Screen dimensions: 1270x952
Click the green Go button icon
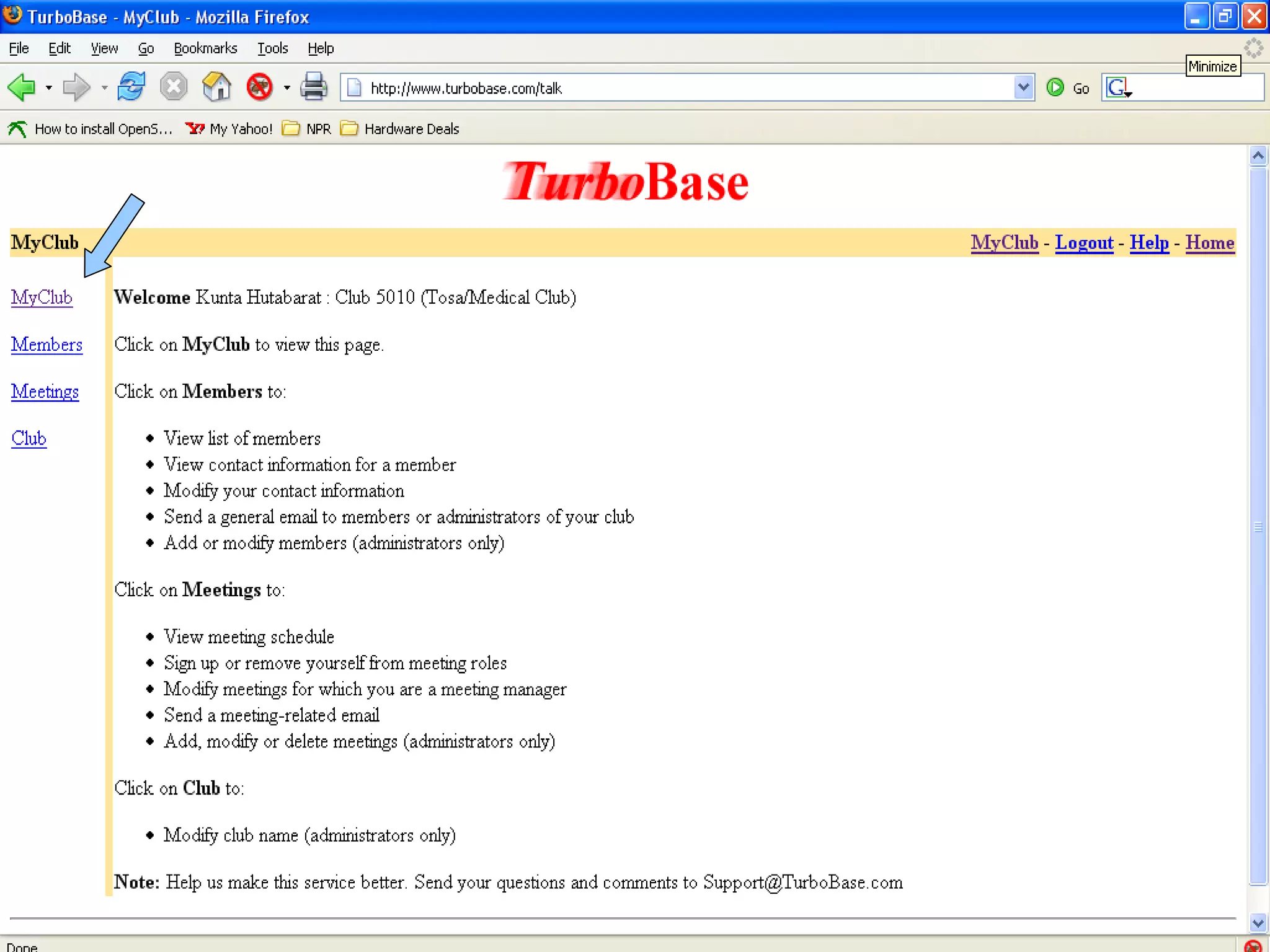pos(1055,88)
